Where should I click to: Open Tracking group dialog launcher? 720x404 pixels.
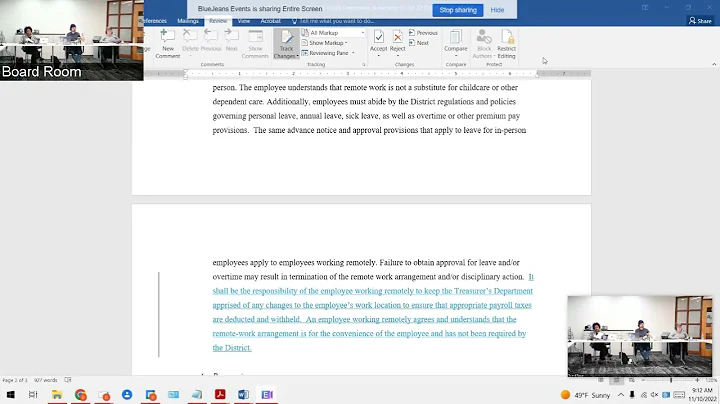pyautogui.click(x=364, y=65)
